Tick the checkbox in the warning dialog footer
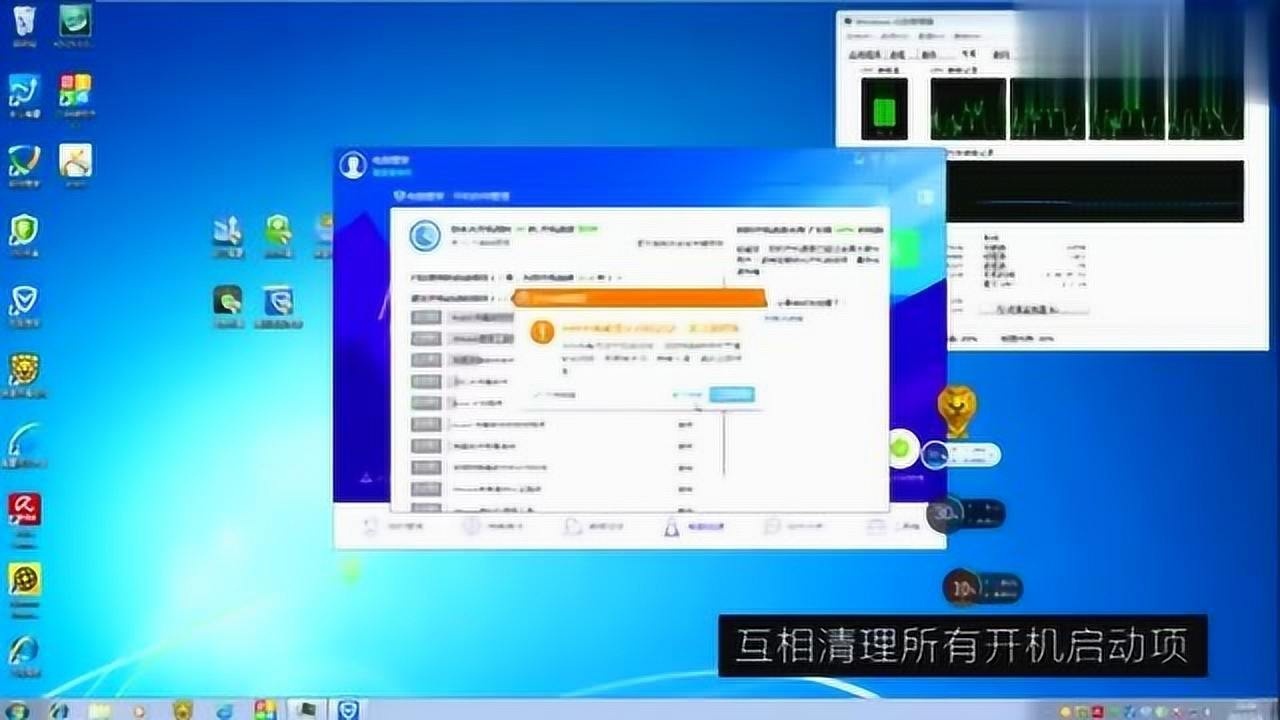Viewport: 1280px width, 720px height. click(x=538, y=395)
